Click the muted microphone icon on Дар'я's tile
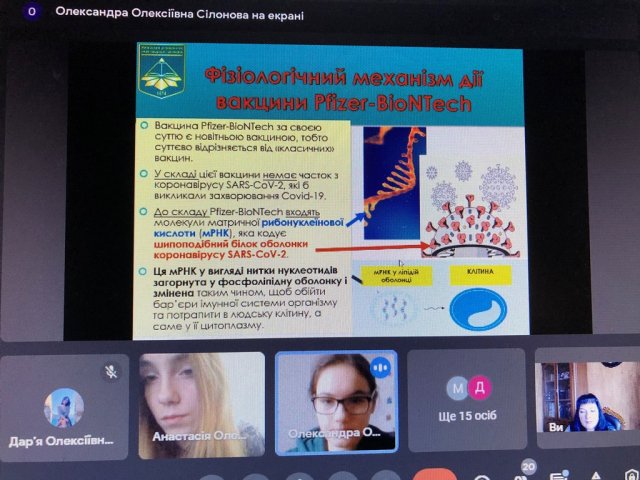 pyautogui.click(x=112, y=371)
